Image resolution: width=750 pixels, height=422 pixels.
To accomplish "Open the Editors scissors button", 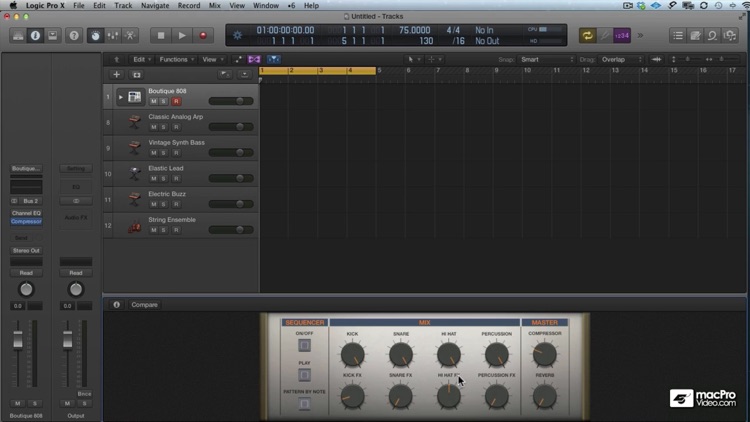I will (130, 35).
